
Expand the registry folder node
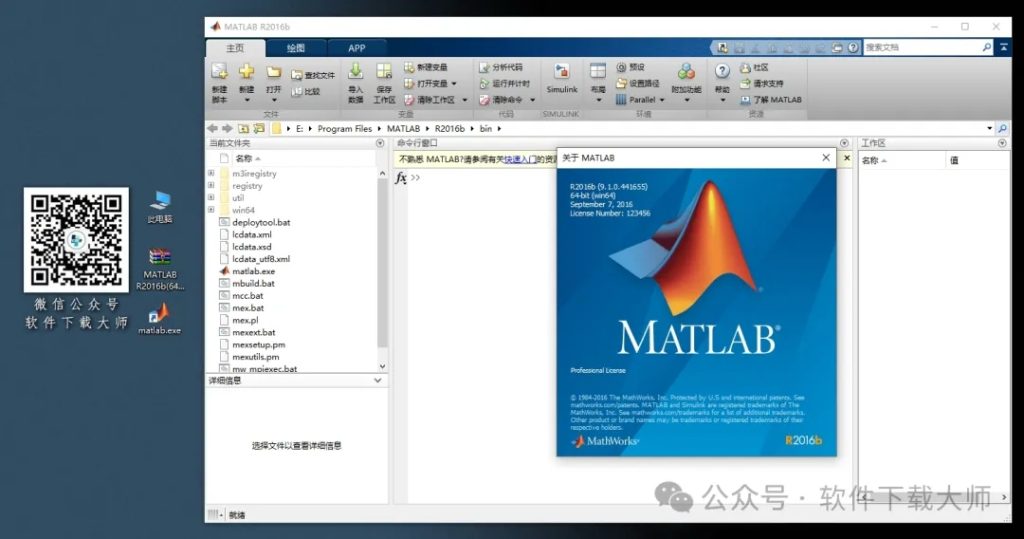click(x=211, y=186)
